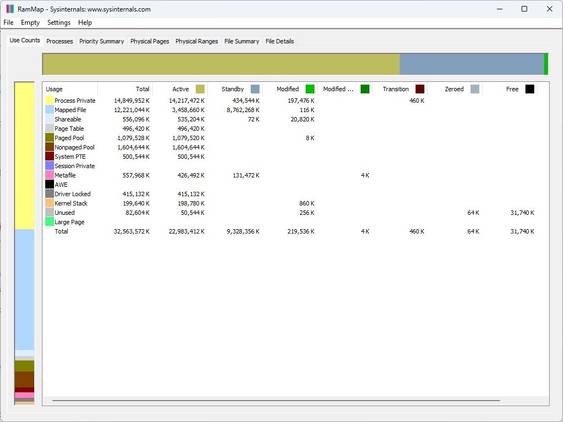Select the Driver Locked row label
Viewport: 563px width, 422px height.
pyautogui.click(x=73, y=194)
